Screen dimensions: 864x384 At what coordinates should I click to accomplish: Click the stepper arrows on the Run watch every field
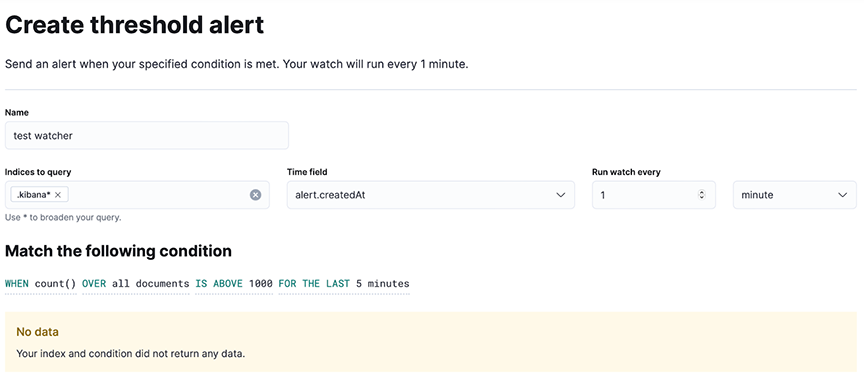tap(701, 194)
